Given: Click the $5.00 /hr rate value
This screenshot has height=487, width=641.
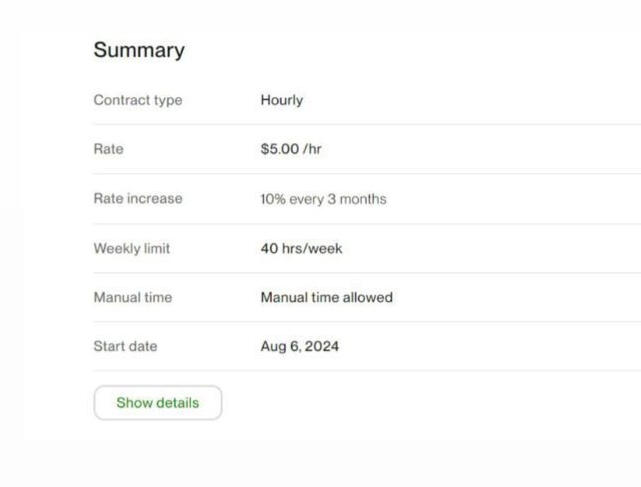Looking at the screenshot, I should point(291,149).
